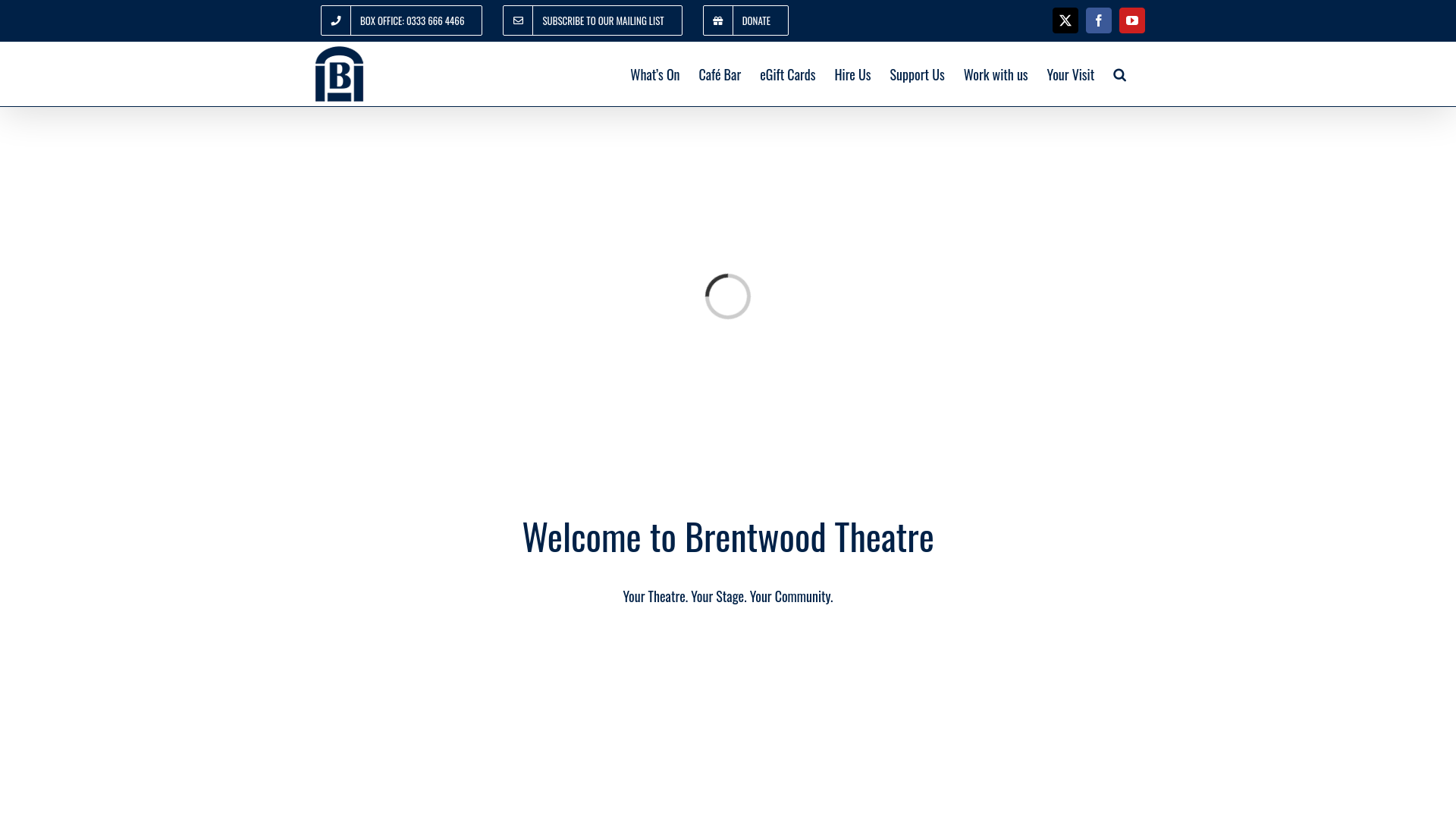The width and height of the screenshot is (1456, 819).
Task: Select Hire Us in navigation
Action: point(852,74)
